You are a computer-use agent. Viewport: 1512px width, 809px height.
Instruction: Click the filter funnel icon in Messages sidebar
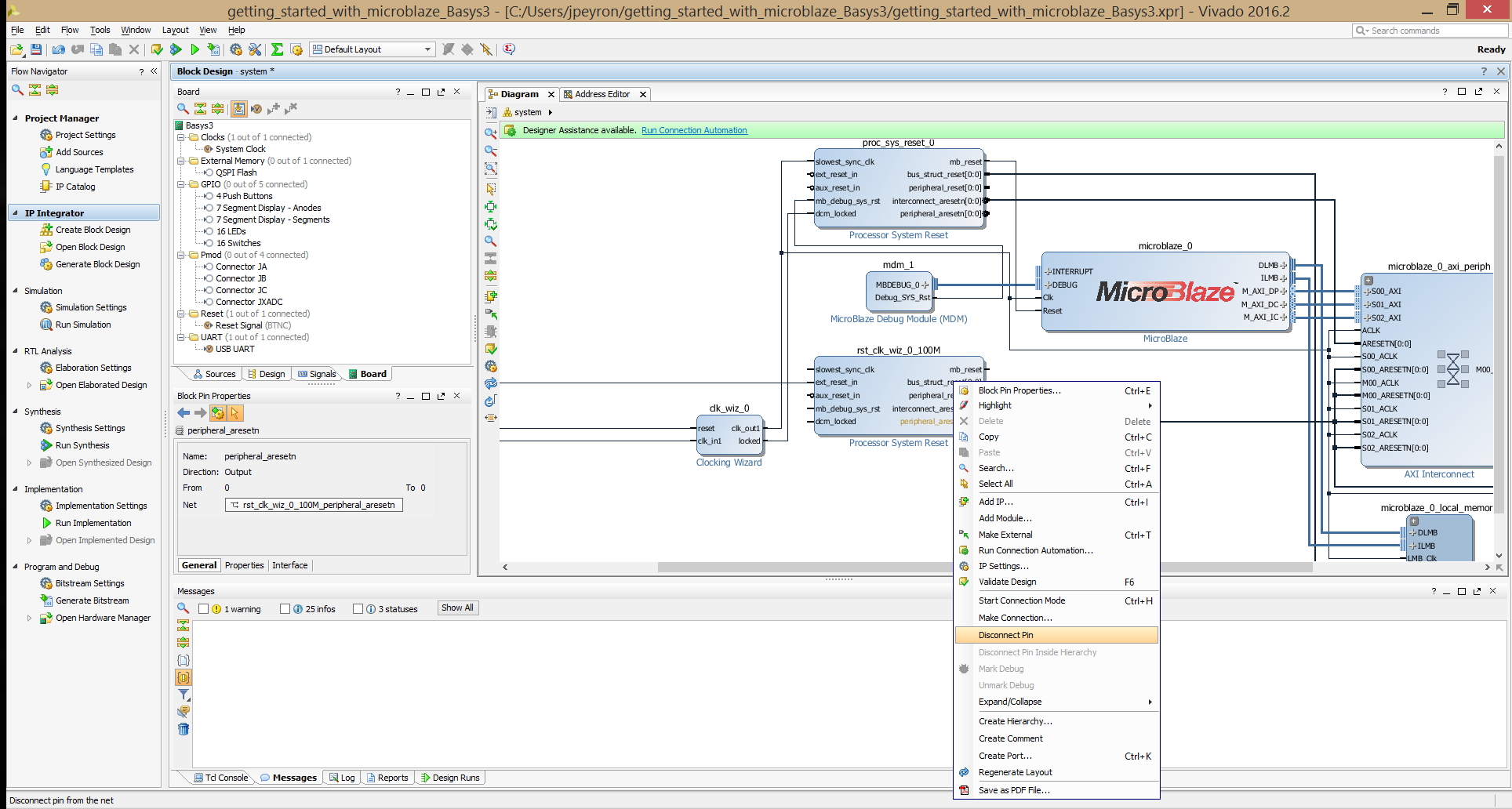click(x=184, y=695)
